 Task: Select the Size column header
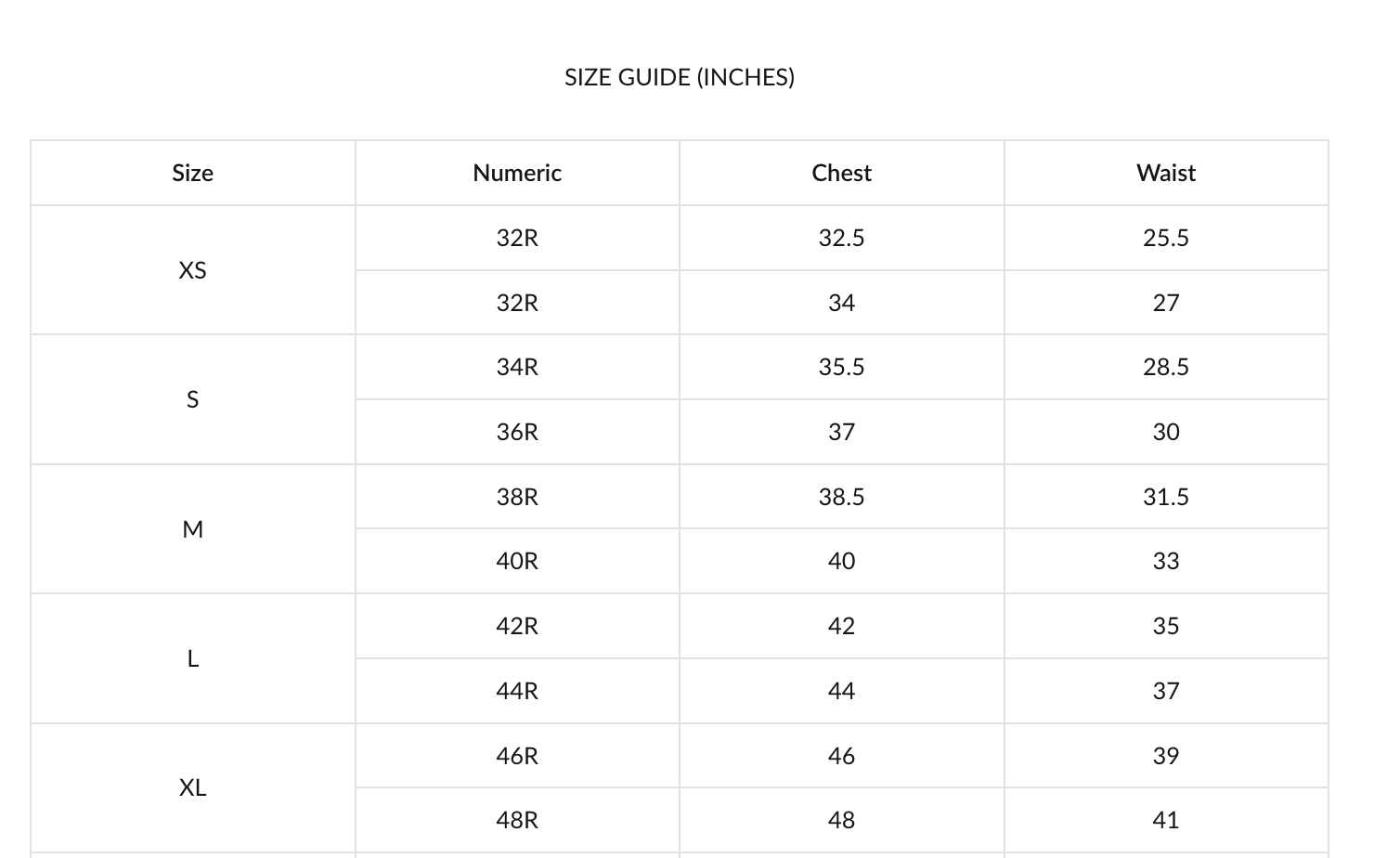(193, 173)
